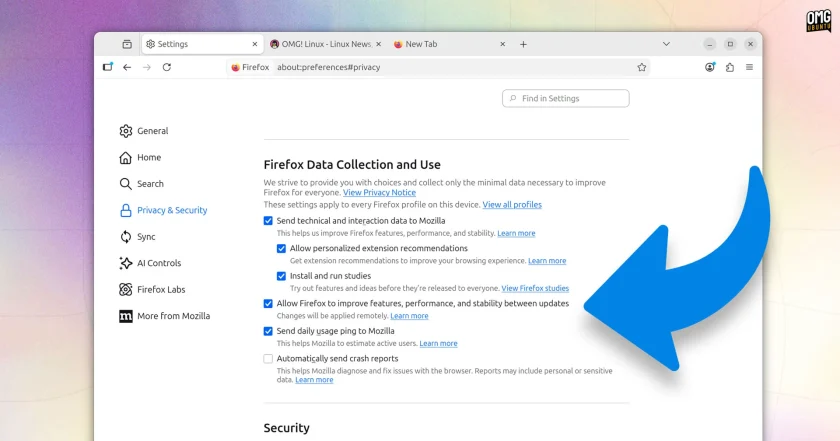Image resolution: width=840 pixels, height=441 pixels.
Task: Open Learn more for remote changes
Action: 409,316
